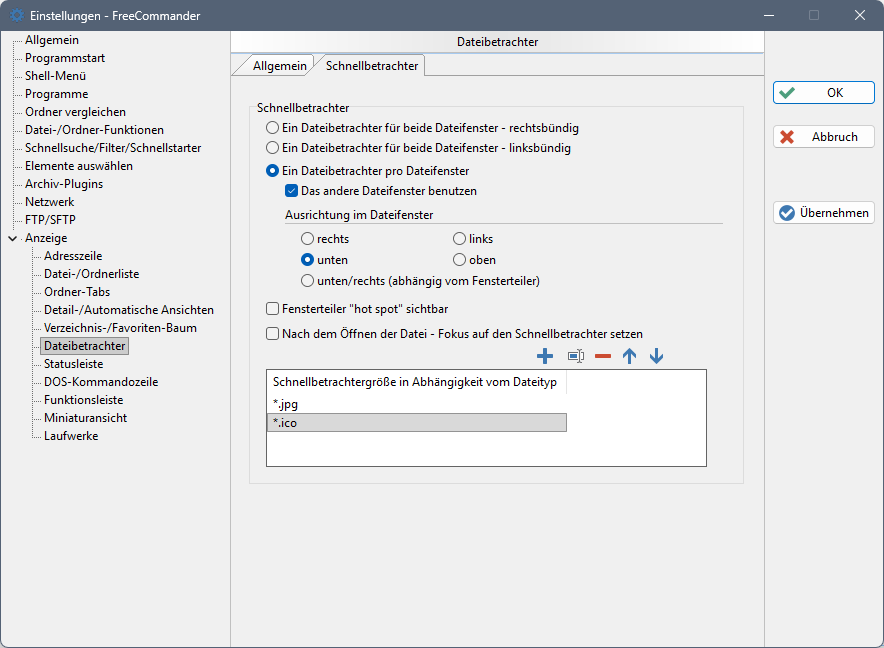Click the FreeCommander settings title icon
884x648 pixels.
[x=16, y=15]
